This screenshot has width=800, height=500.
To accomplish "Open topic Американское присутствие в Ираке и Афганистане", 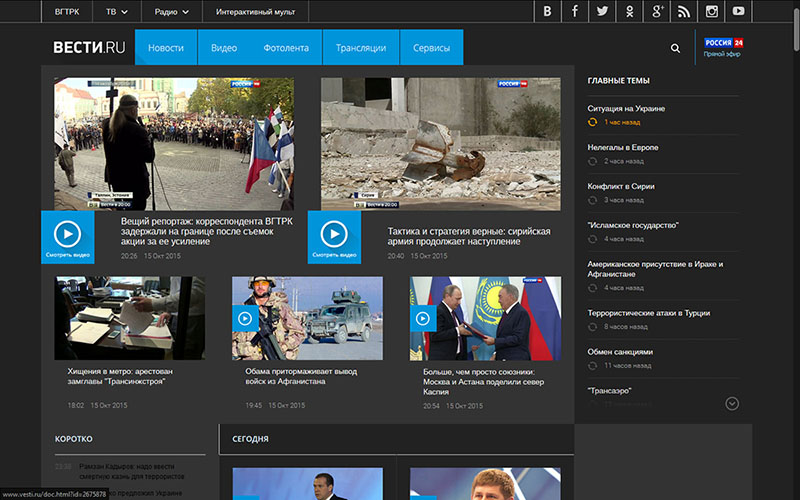I will coord(655,269).
